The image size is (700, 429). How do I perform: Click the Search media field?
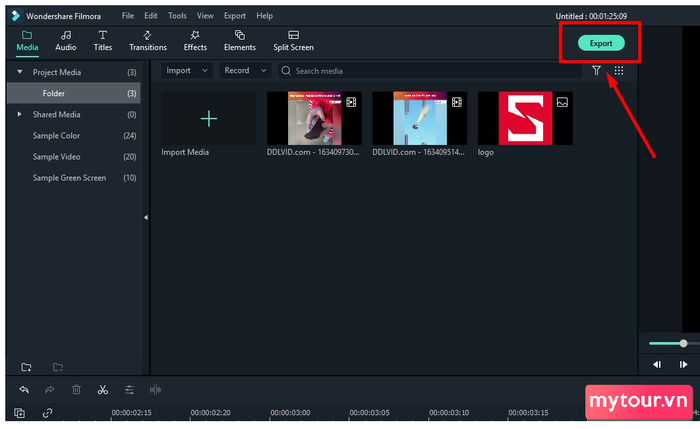coord(429,71)
